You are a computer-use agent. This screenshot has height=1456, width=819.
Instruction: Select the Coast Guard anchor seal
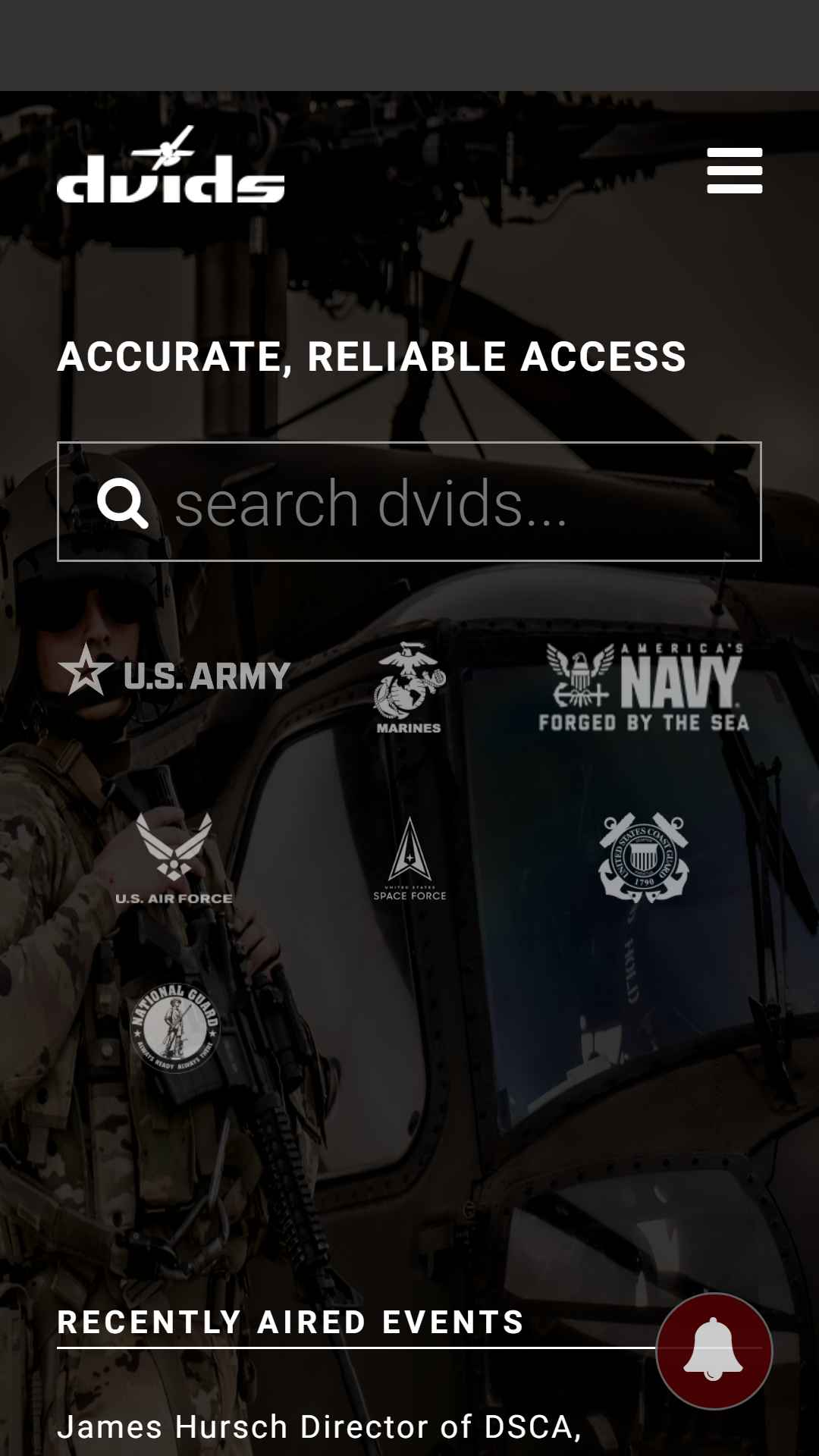click(644, 858)
